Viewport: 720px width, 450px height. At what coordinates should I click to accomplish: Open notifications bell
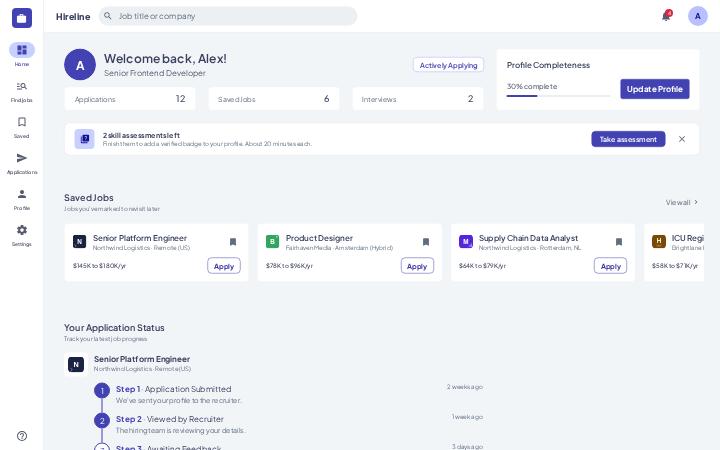click(666, 16)
